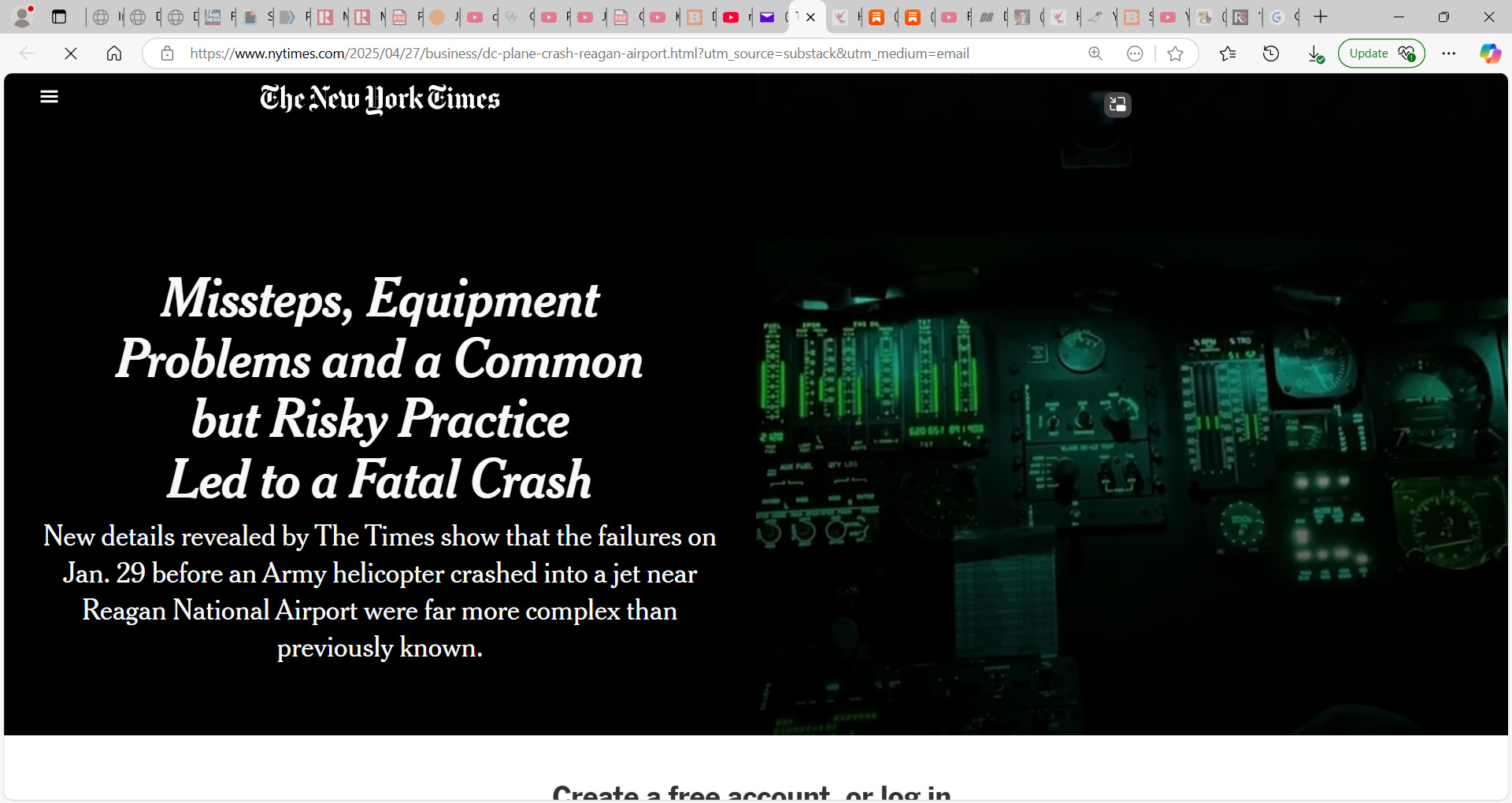Close the active NYTimes tab
This screenshot has height=803, width=1512.
tap(810, 17)
